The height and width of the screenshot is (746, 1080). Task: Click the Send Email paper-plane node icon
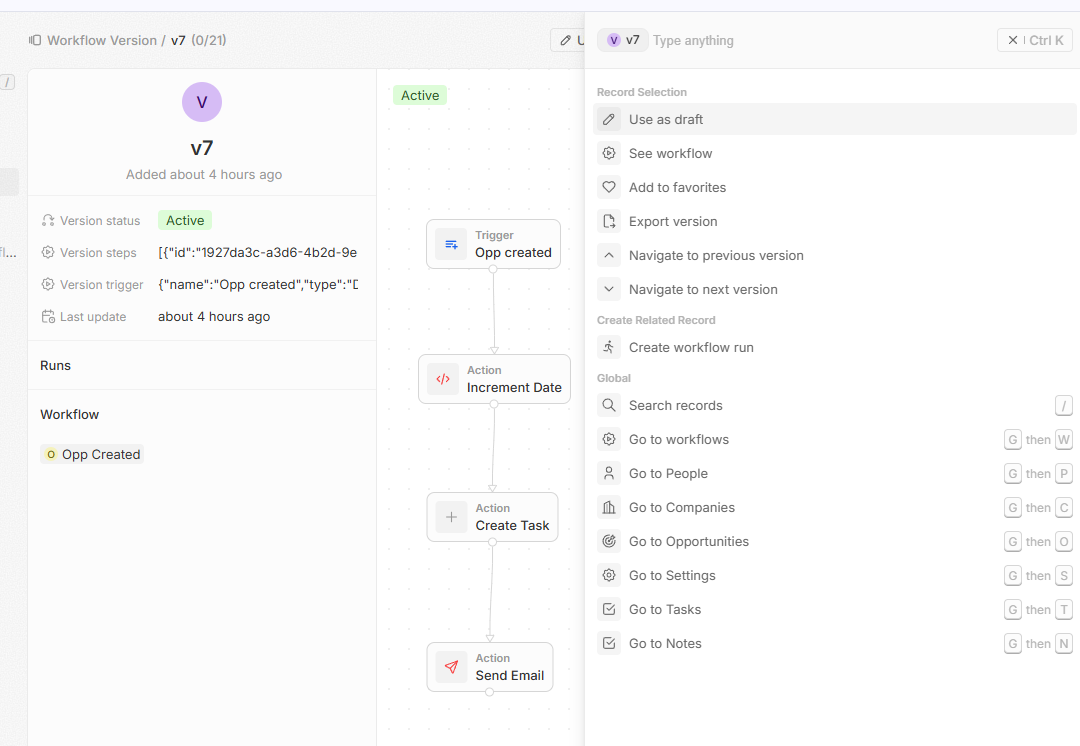pos(451,667)
